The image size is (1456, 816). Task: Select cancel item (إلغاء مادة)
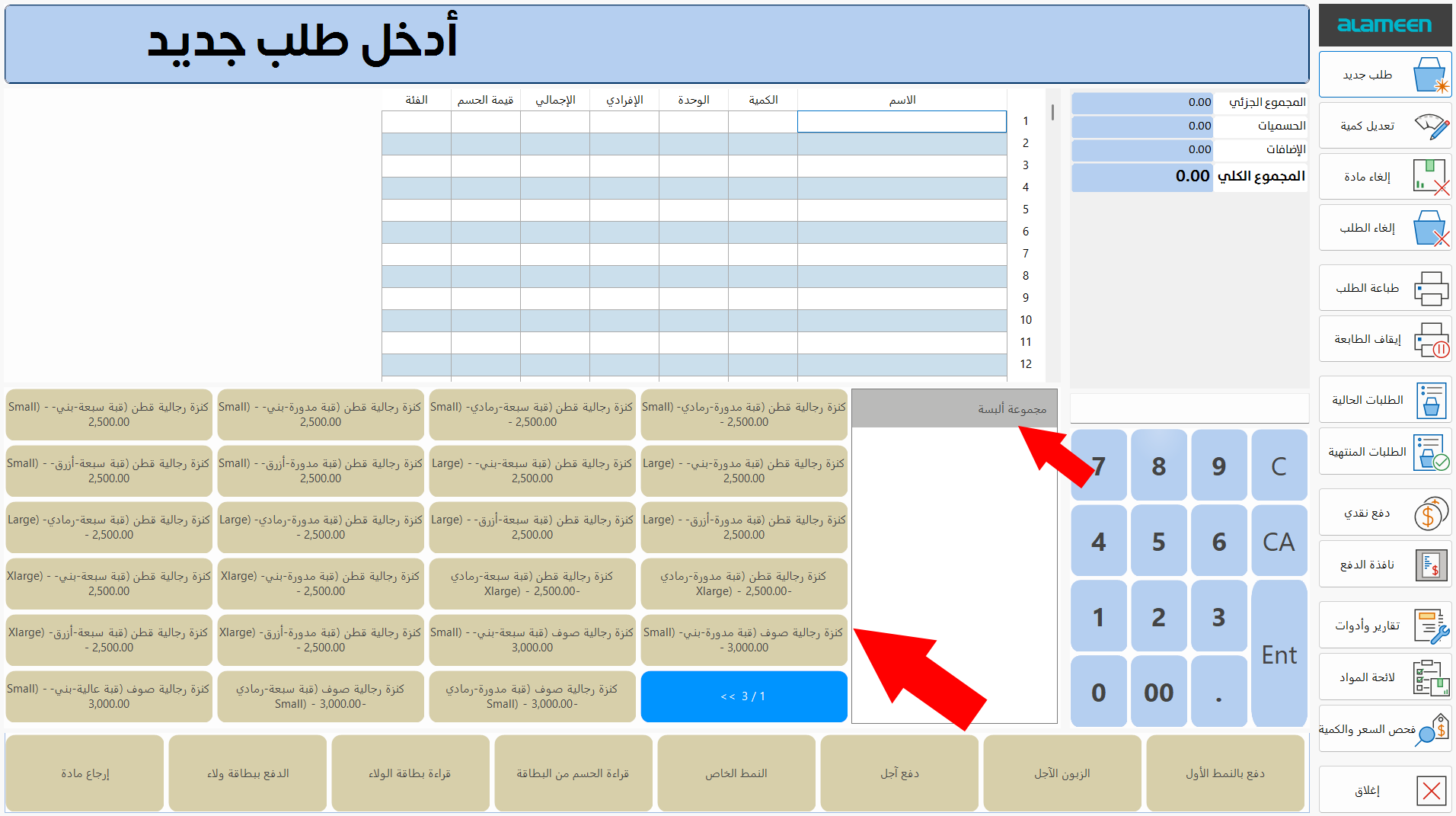1384,176
